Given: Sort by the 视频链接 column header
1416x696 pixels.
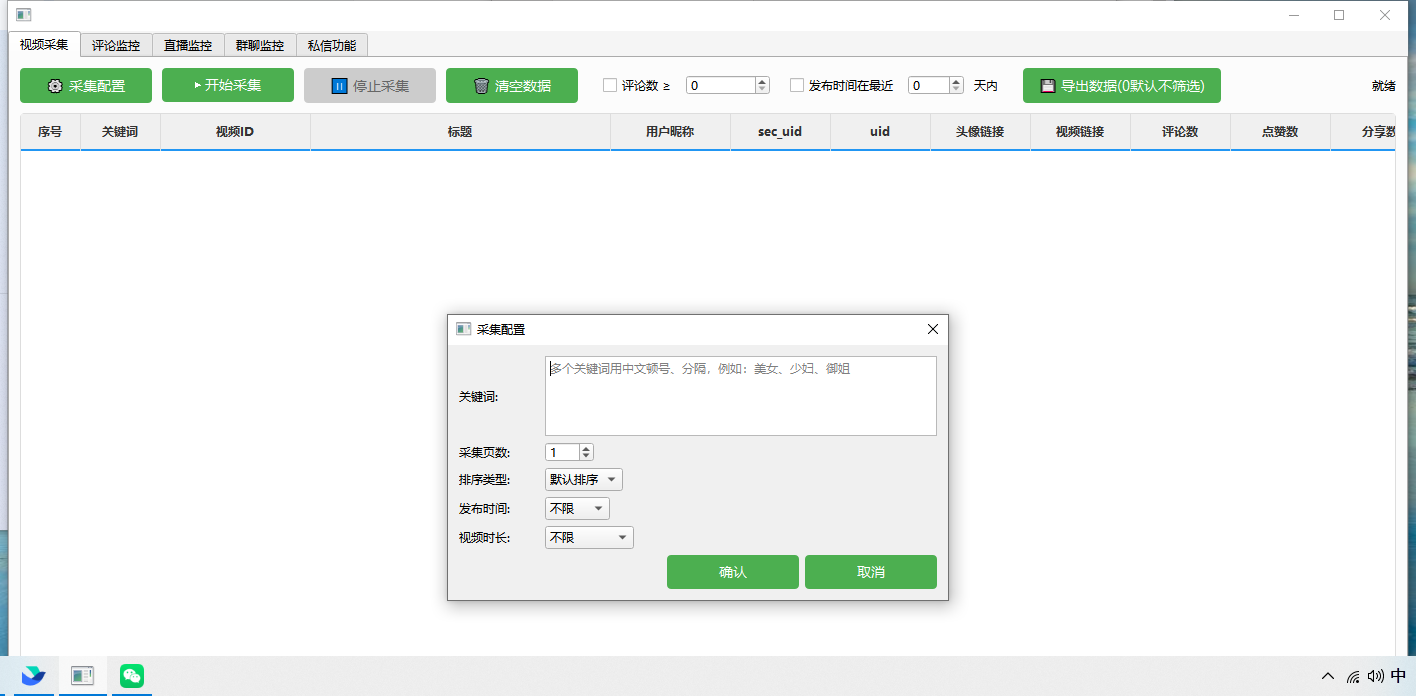Looking at the screenshot, I should coord(1080,132).
